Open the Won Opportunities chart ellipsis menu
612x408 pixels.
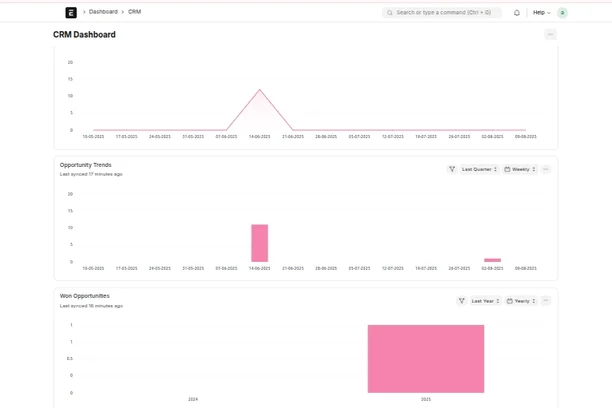(x=546, y=301)
